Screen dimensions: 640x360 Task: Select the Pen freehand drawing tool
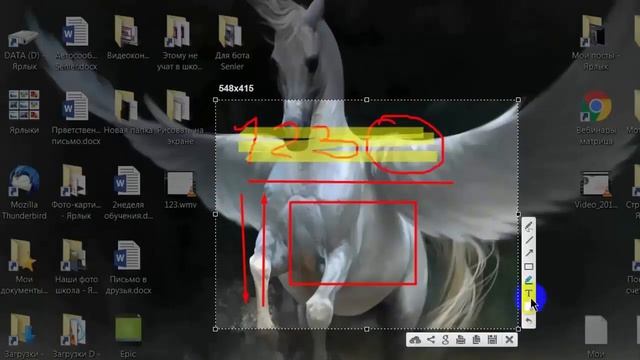point(529,227)
